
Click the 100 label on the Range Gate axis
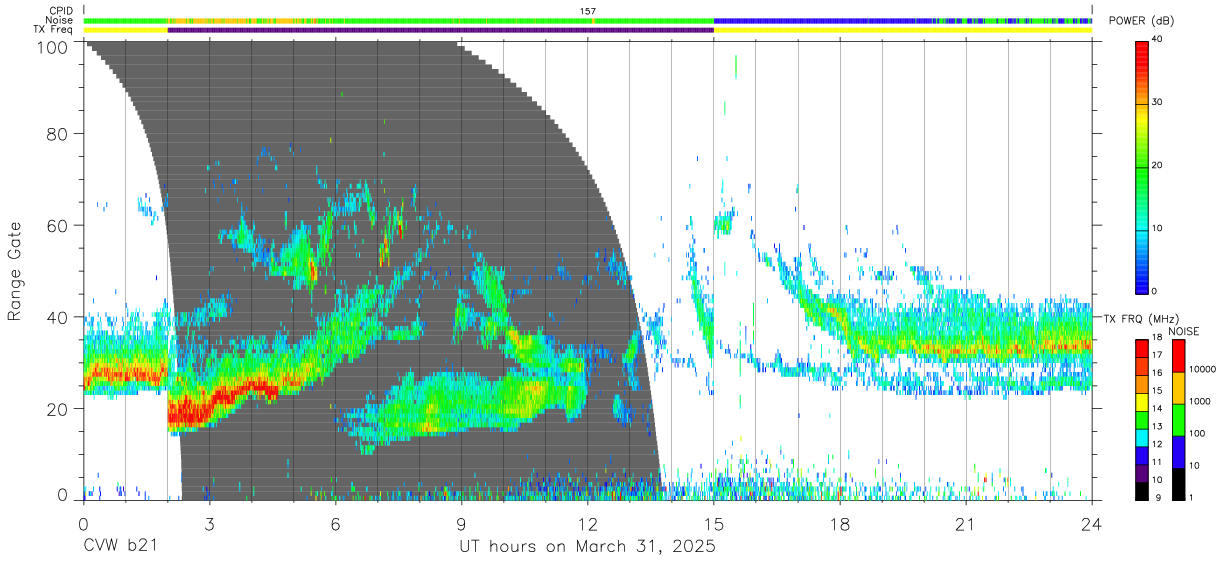[53, 47]
